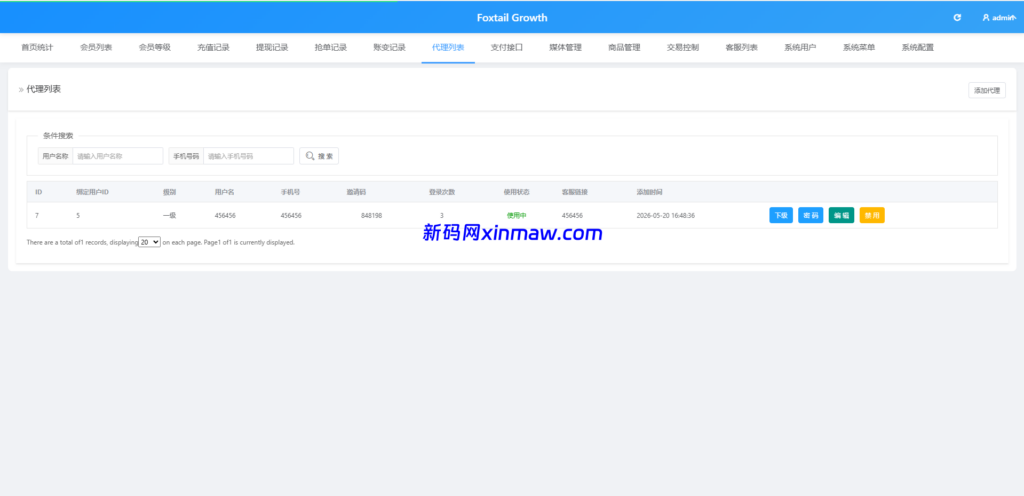The image size is (1024, 496).
Task: Switch to the 会员等级 tab
Action: tap(155, 48)
